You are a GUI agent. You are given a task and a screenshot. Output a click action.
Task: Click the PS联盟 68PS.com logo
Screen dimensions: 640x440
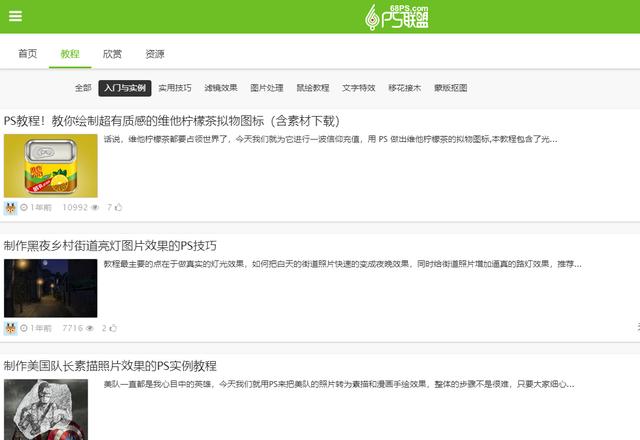pos(397,17)
